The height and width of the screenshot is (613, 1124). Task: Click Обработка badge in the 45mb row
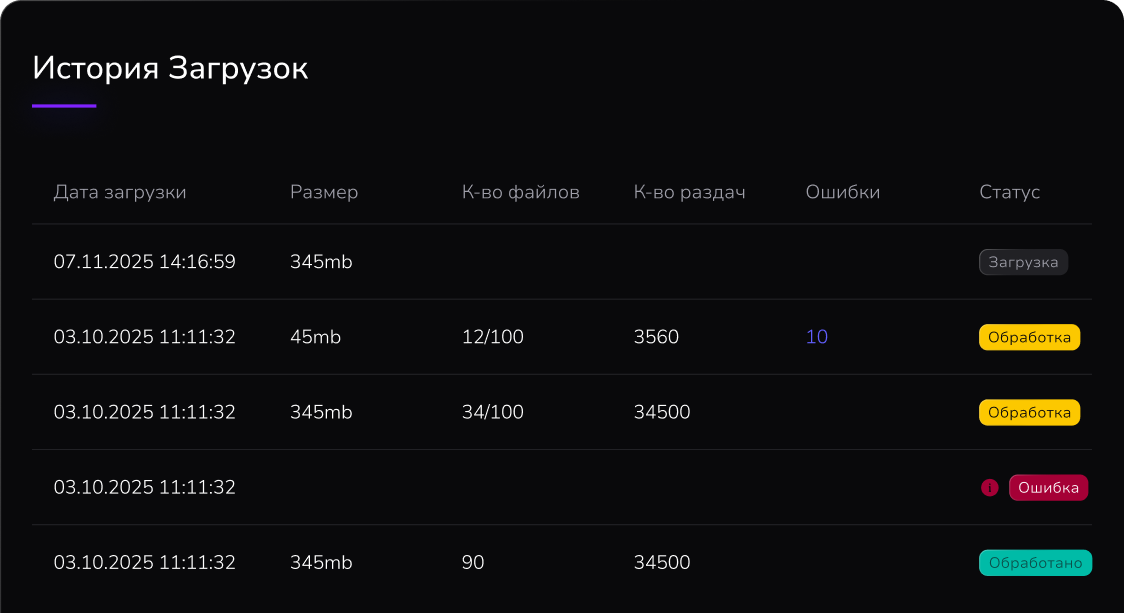point(1029,337)
